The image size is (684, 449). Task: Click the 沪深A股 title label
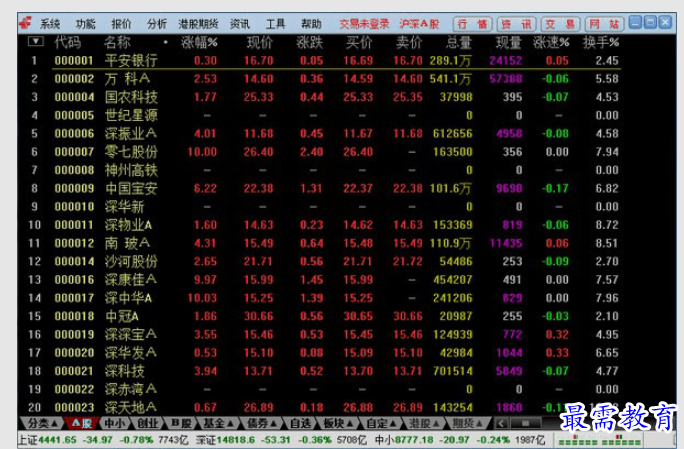419,24
